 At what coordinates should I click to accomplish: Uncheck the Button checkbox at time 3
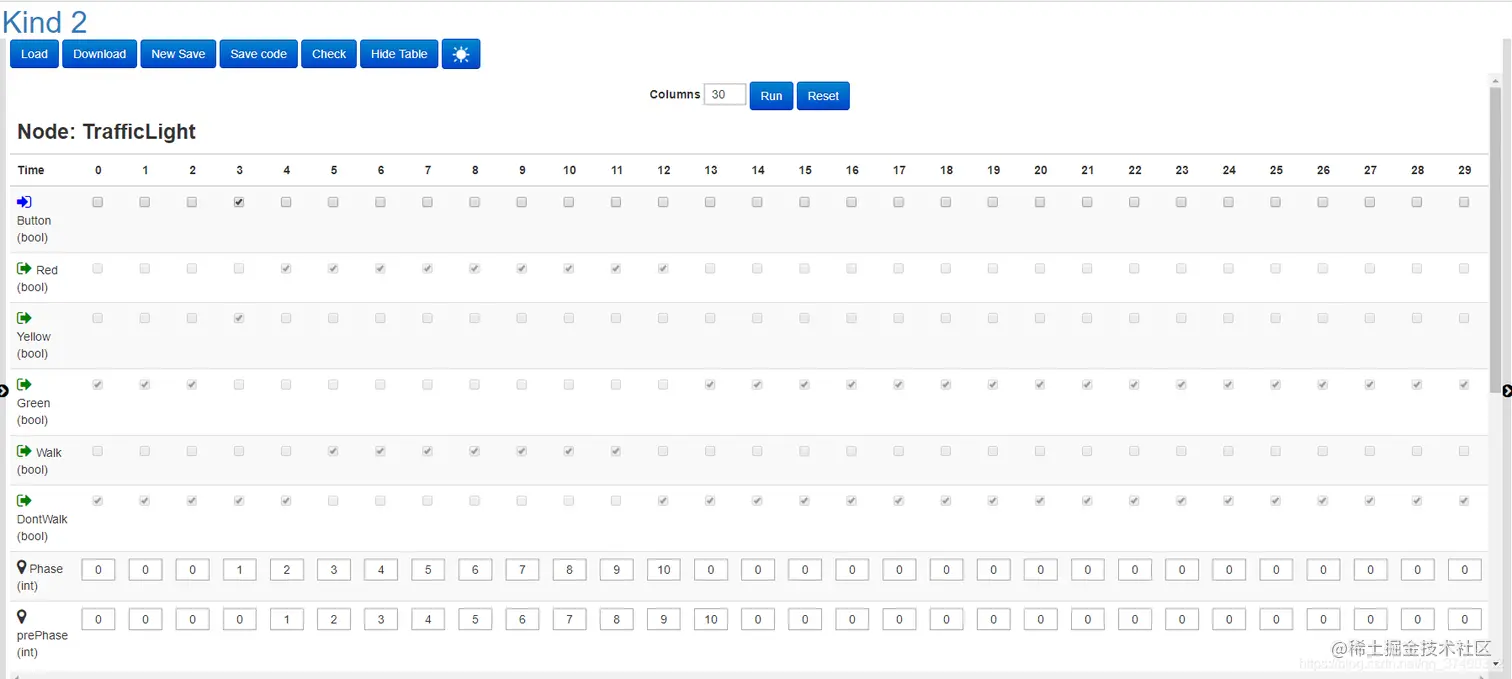pyautogui.click(x=239, y=202)
